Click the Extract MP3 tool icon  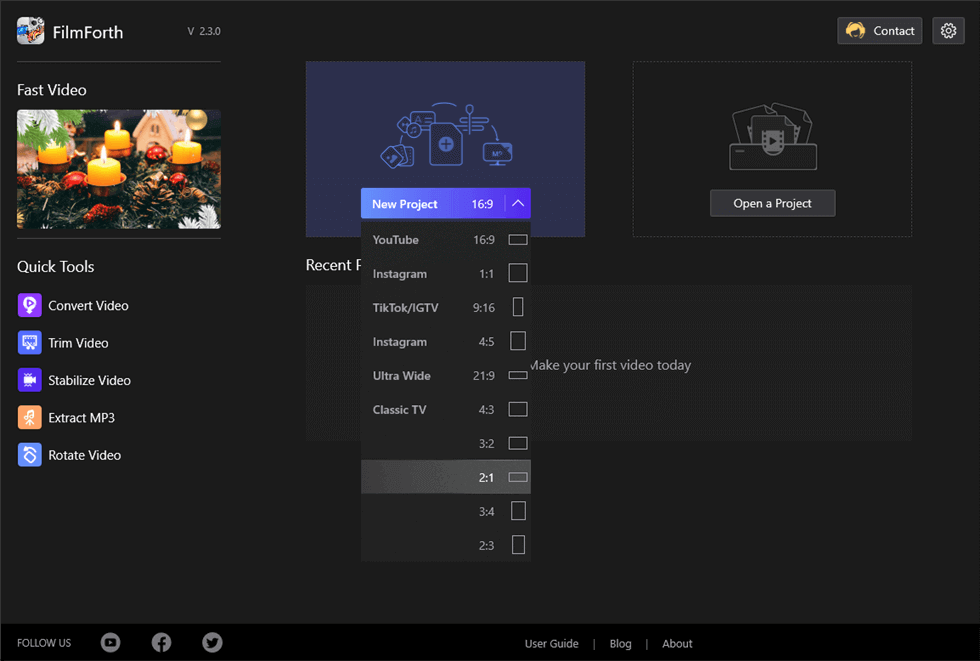[x=29, y=418]
